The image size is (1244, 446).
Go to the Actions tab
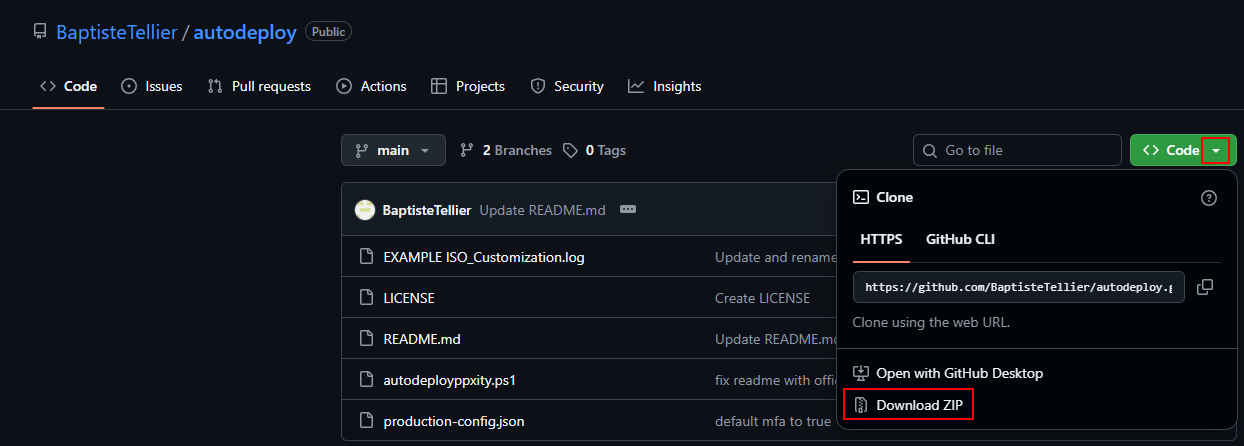point(371,86)
